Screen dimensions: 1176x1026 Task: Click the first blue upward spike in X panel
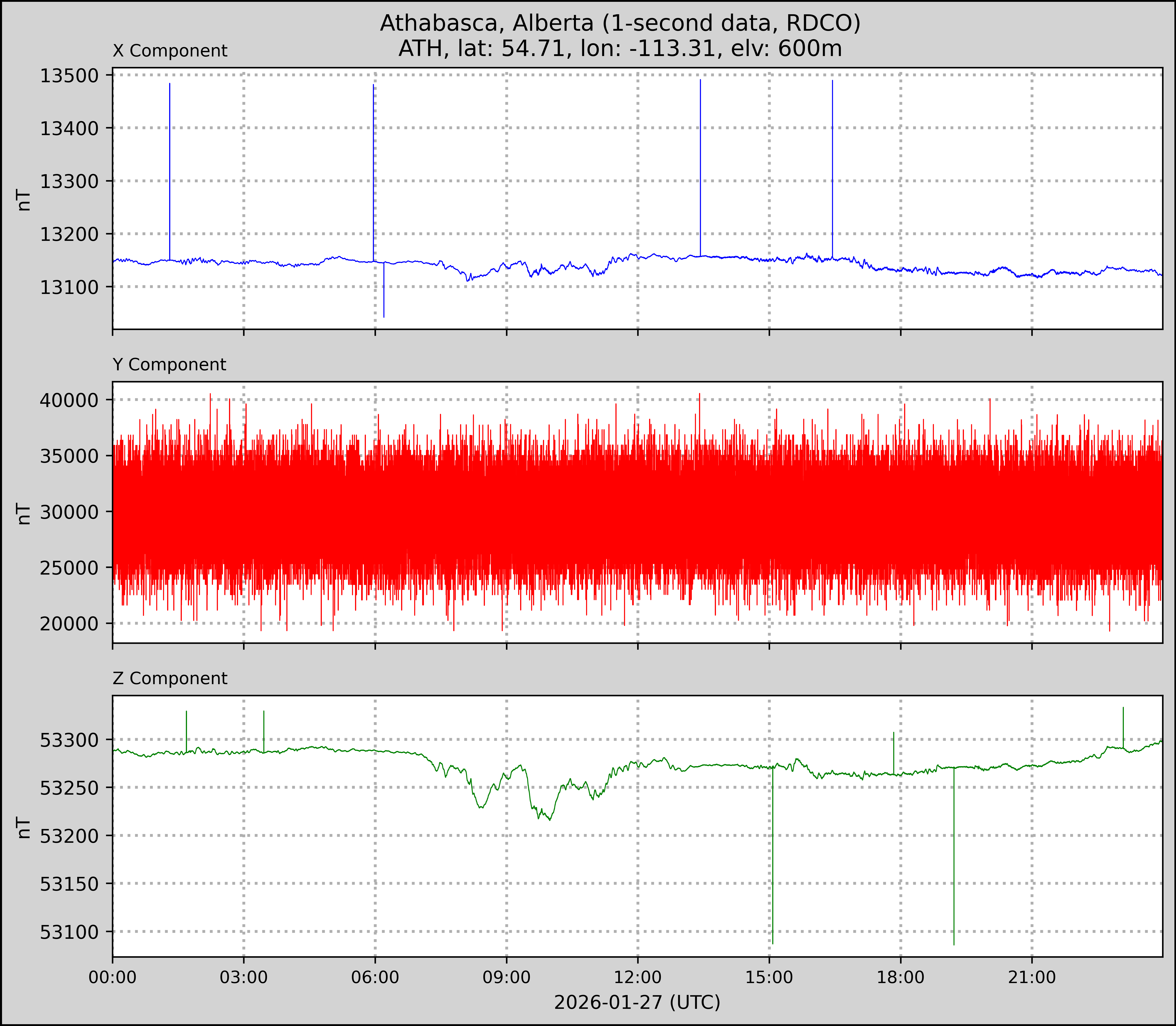[170, 172]
